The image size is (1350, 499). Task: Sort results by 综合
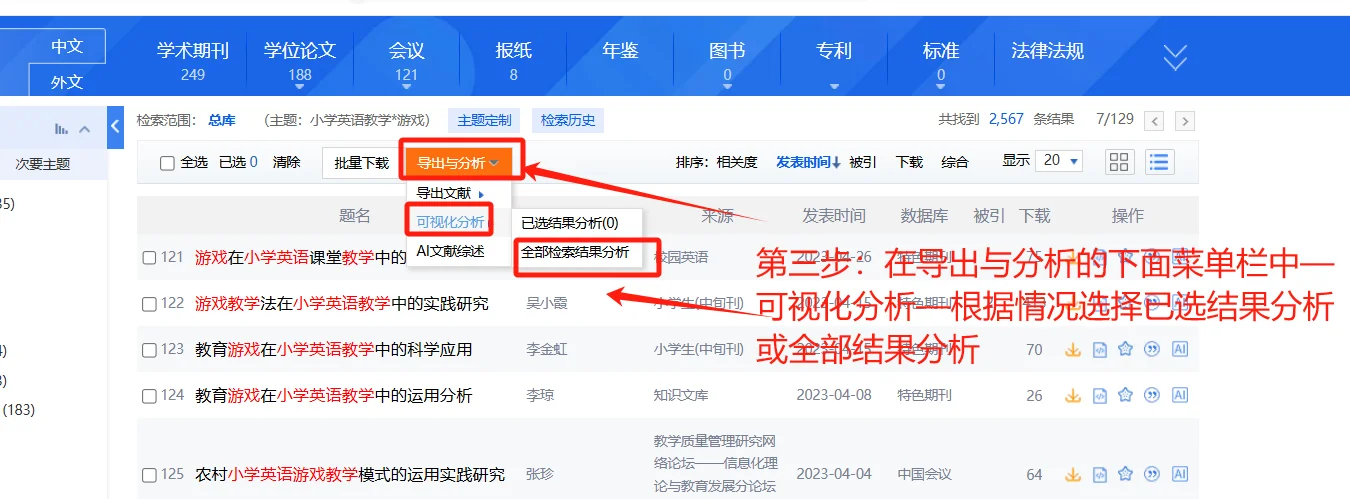[x=955, y=162]
